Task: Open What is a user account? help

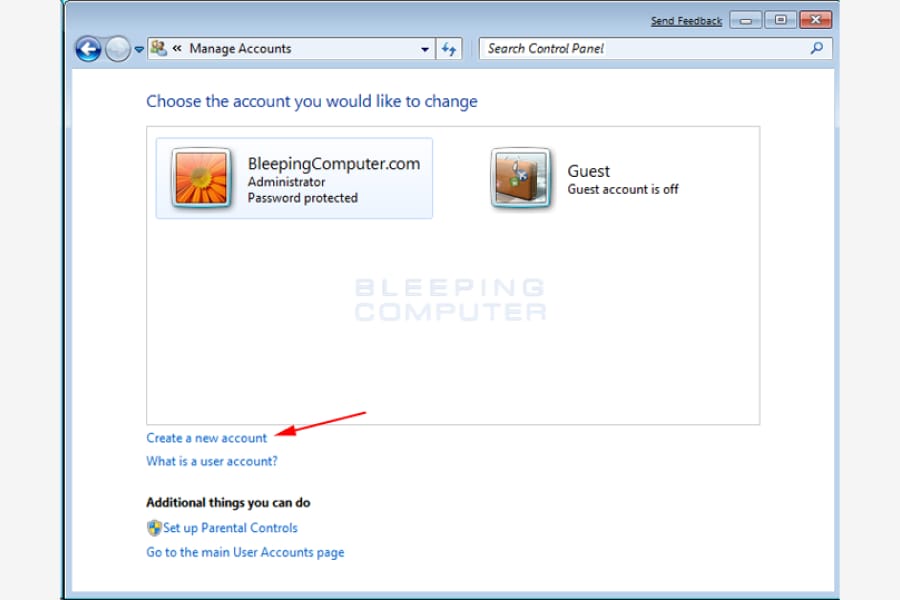Action: tap(212, 461)
